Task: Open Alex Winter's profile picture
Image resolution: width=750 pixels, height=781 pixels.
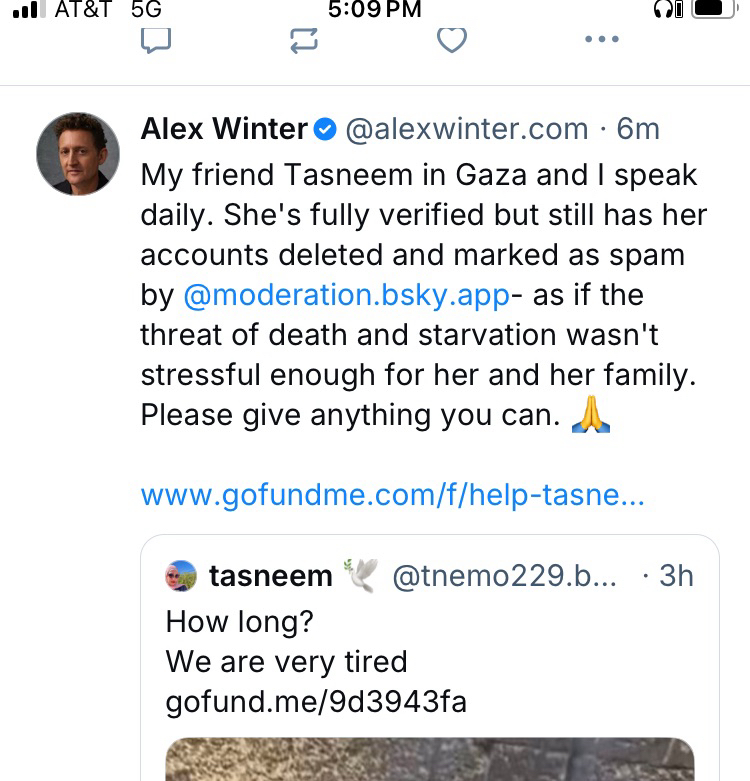Action: tap(78, 153)
